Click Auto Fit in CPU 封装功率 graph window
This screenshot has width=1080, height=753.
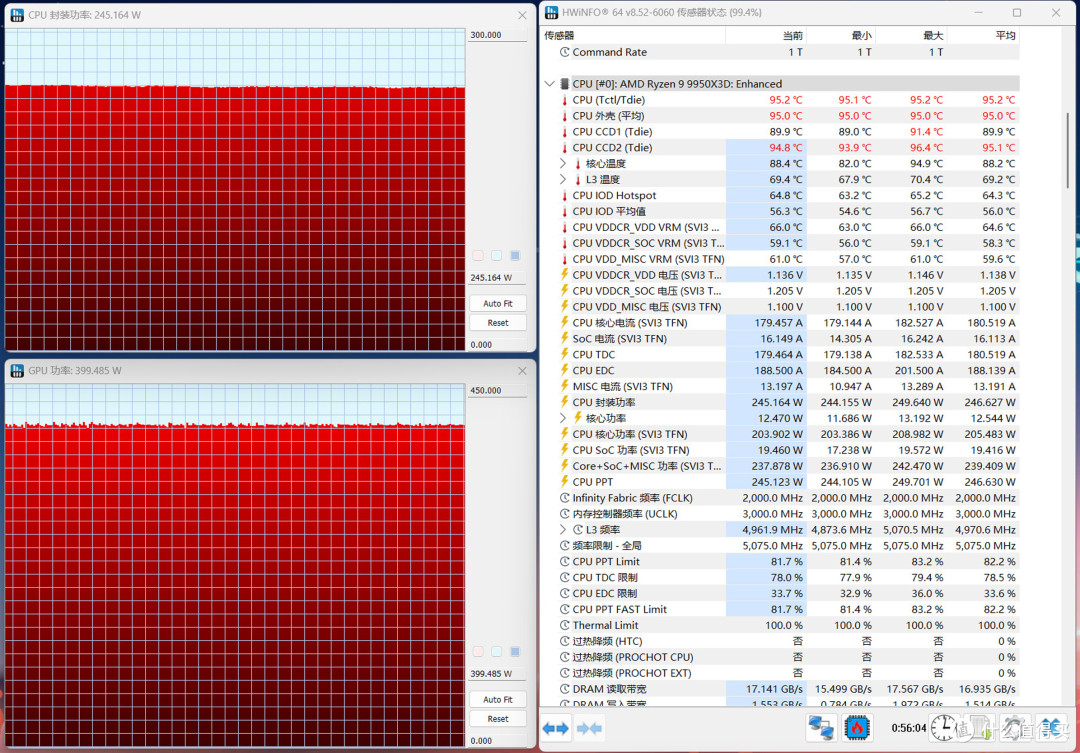498,303
